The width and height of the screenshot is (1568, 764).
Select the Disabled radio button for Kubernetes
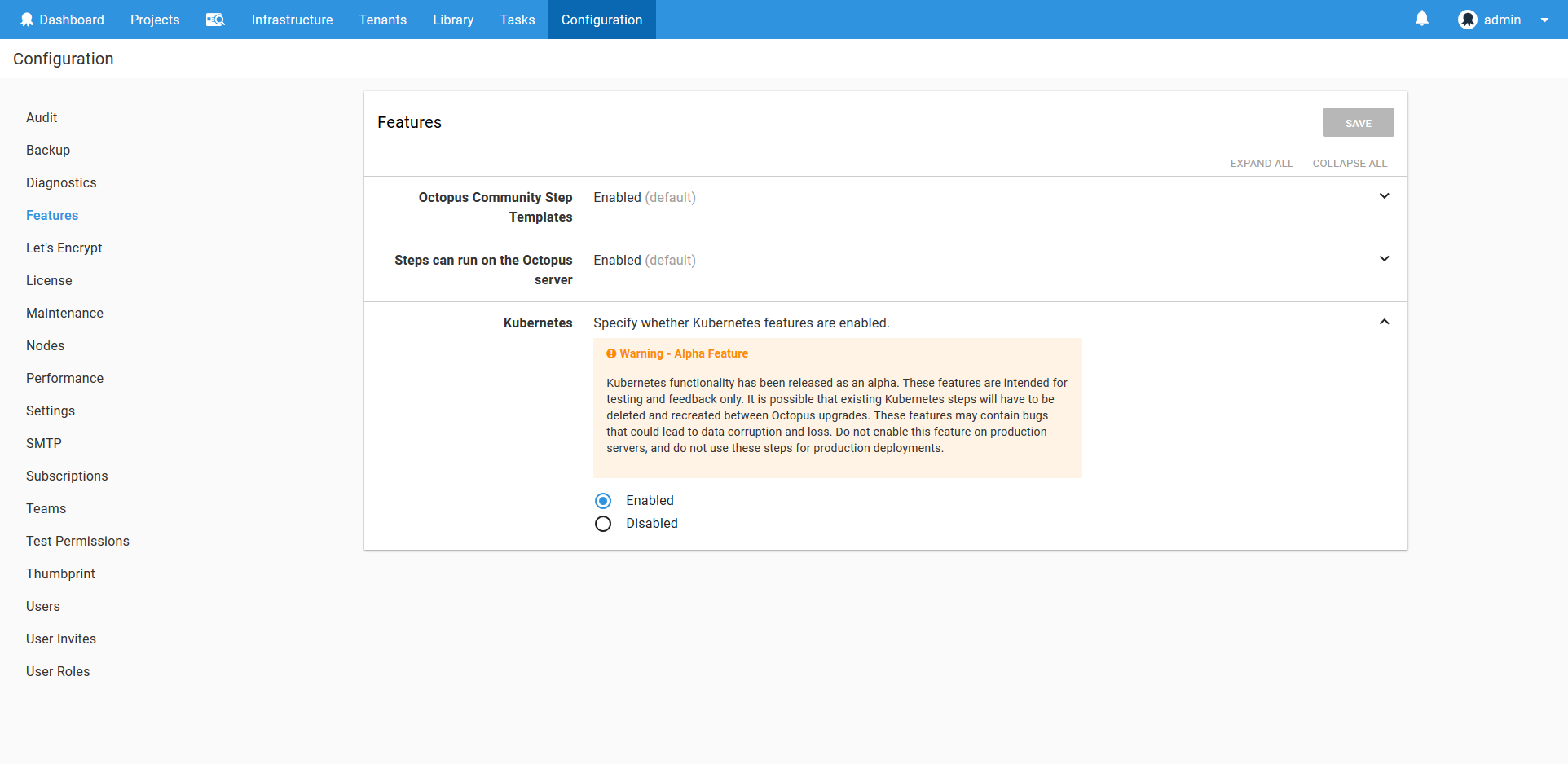pyautogui.click(x=603, y=524)
